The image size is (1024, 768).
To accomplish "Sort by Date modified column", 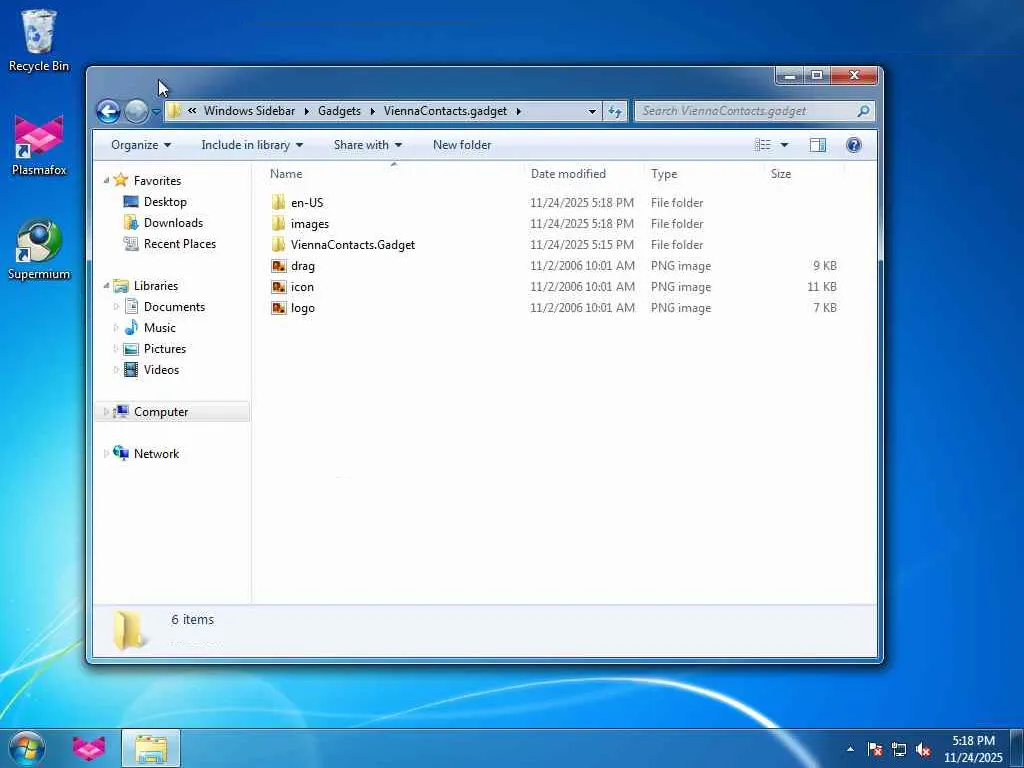I will [584, 174].
